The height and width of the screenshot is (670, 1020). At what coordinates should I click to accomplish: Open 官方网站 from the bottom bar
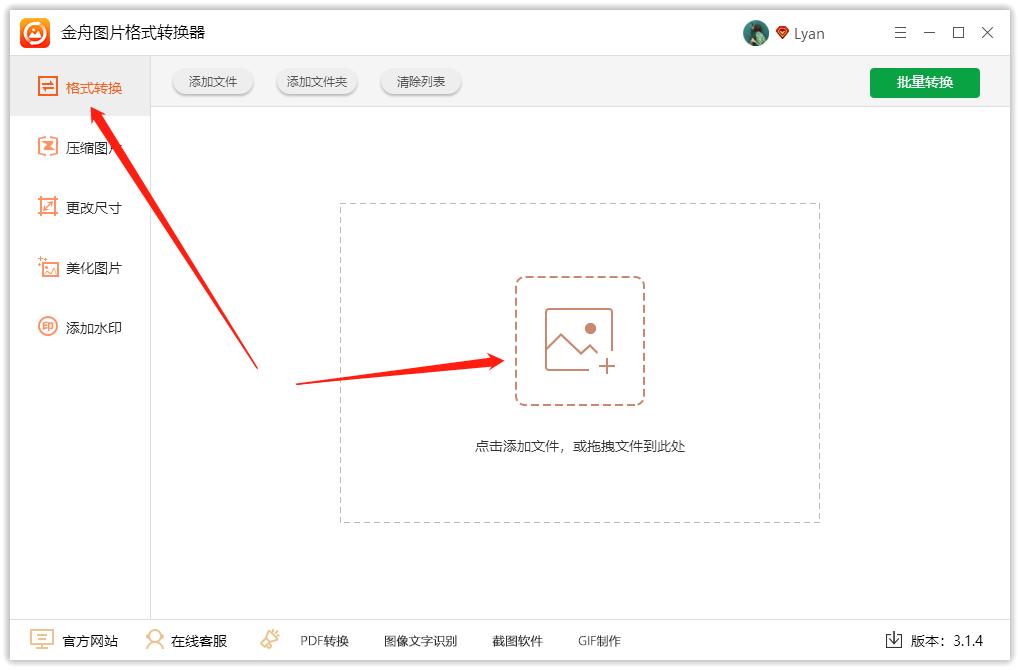point(74,640)
